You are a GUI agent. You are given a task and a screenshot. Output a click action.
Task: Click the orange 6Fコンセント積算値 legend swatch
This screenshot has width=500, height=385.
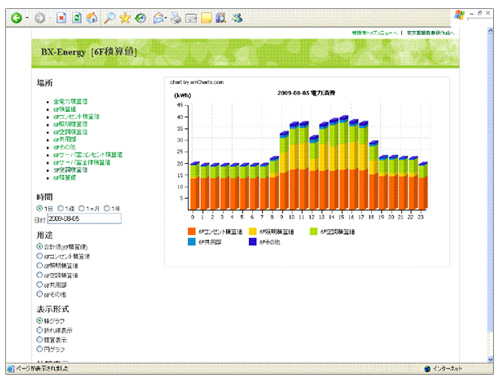click(x=192, y=231)
